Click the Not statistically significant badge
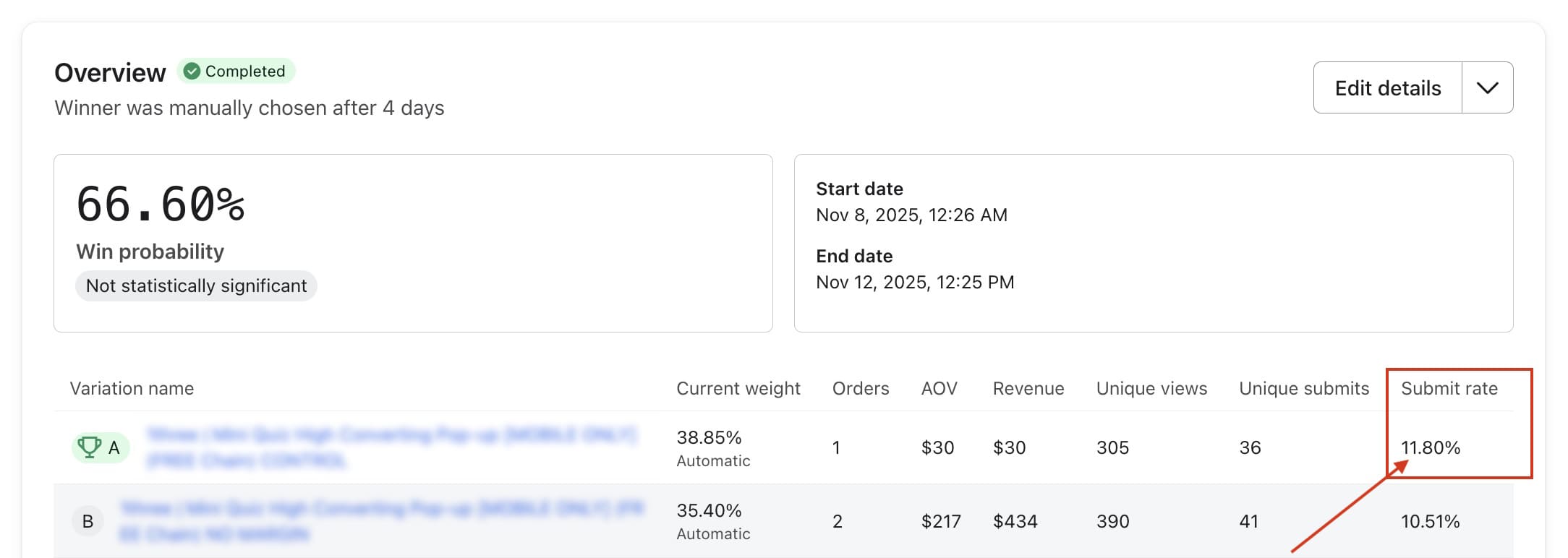Viewport: 1568px width, 558px height. coord(196,286)
